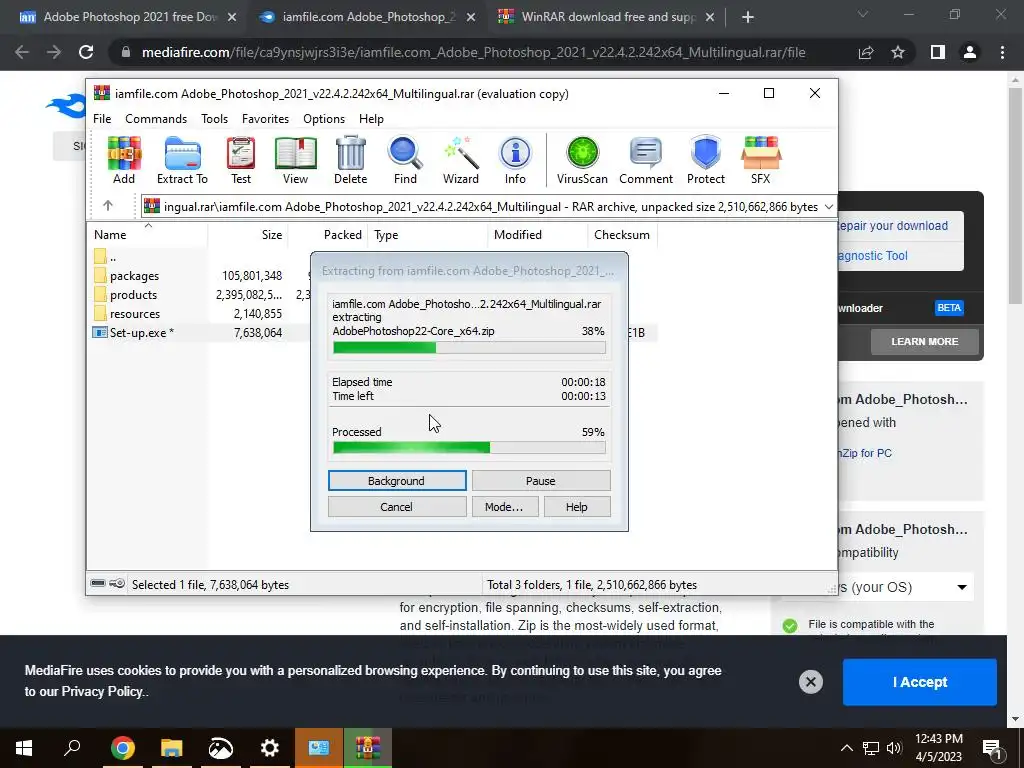Click the Info toolbar icon
The height and width of the screenshot is (768, 1024).
point(515,160)
